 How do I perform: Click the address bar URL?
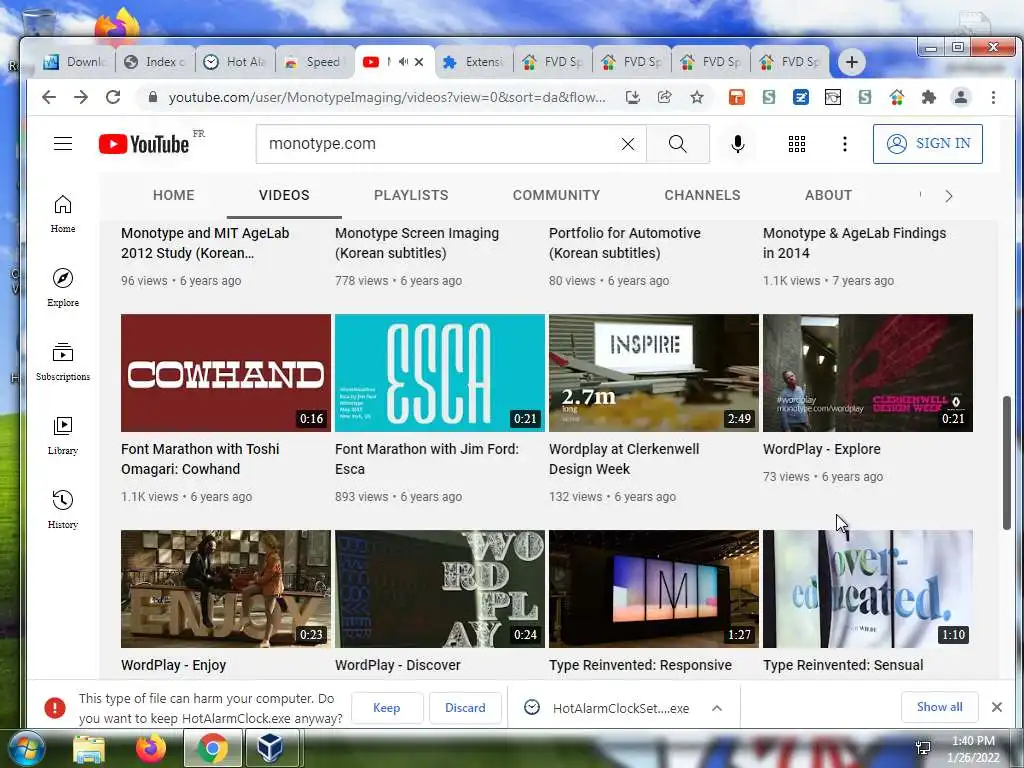387,97
